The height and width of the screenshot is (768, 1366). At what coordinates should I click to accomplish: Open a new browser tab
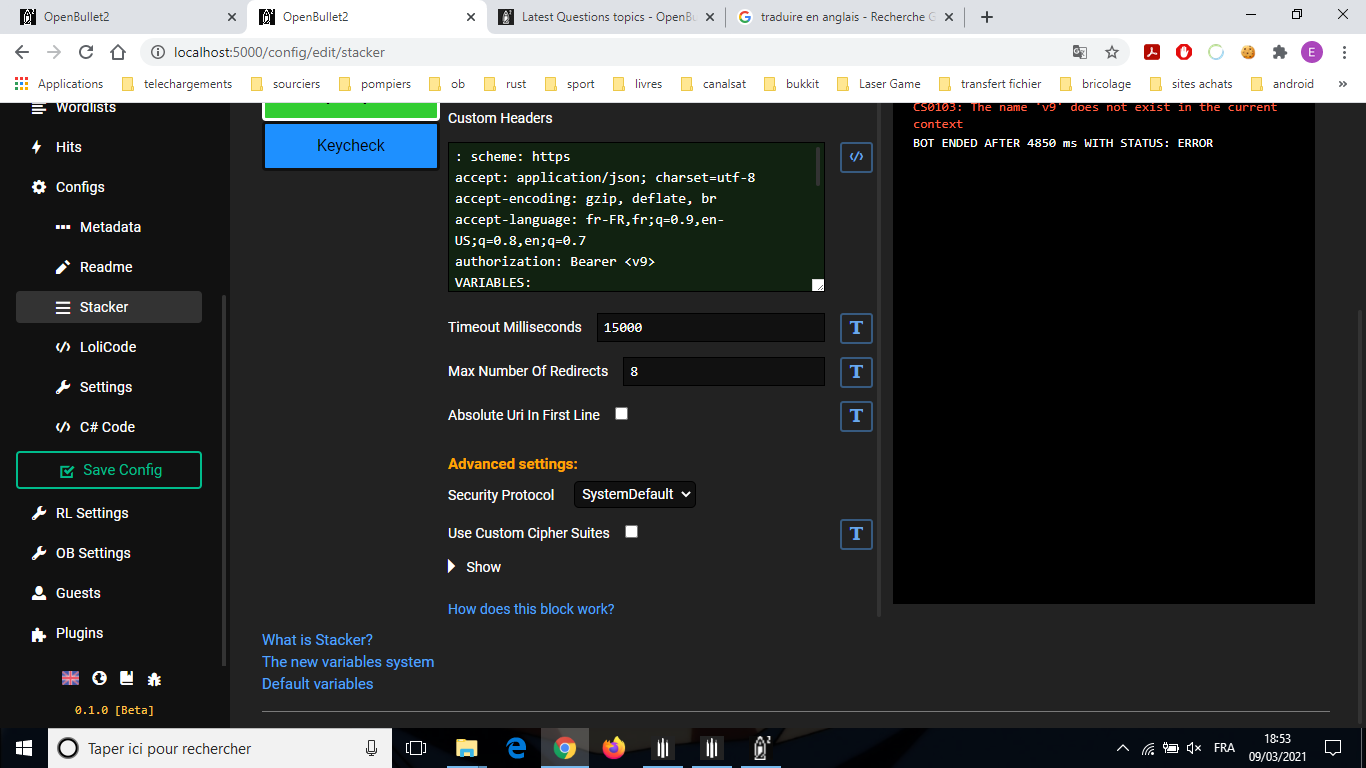987,17
